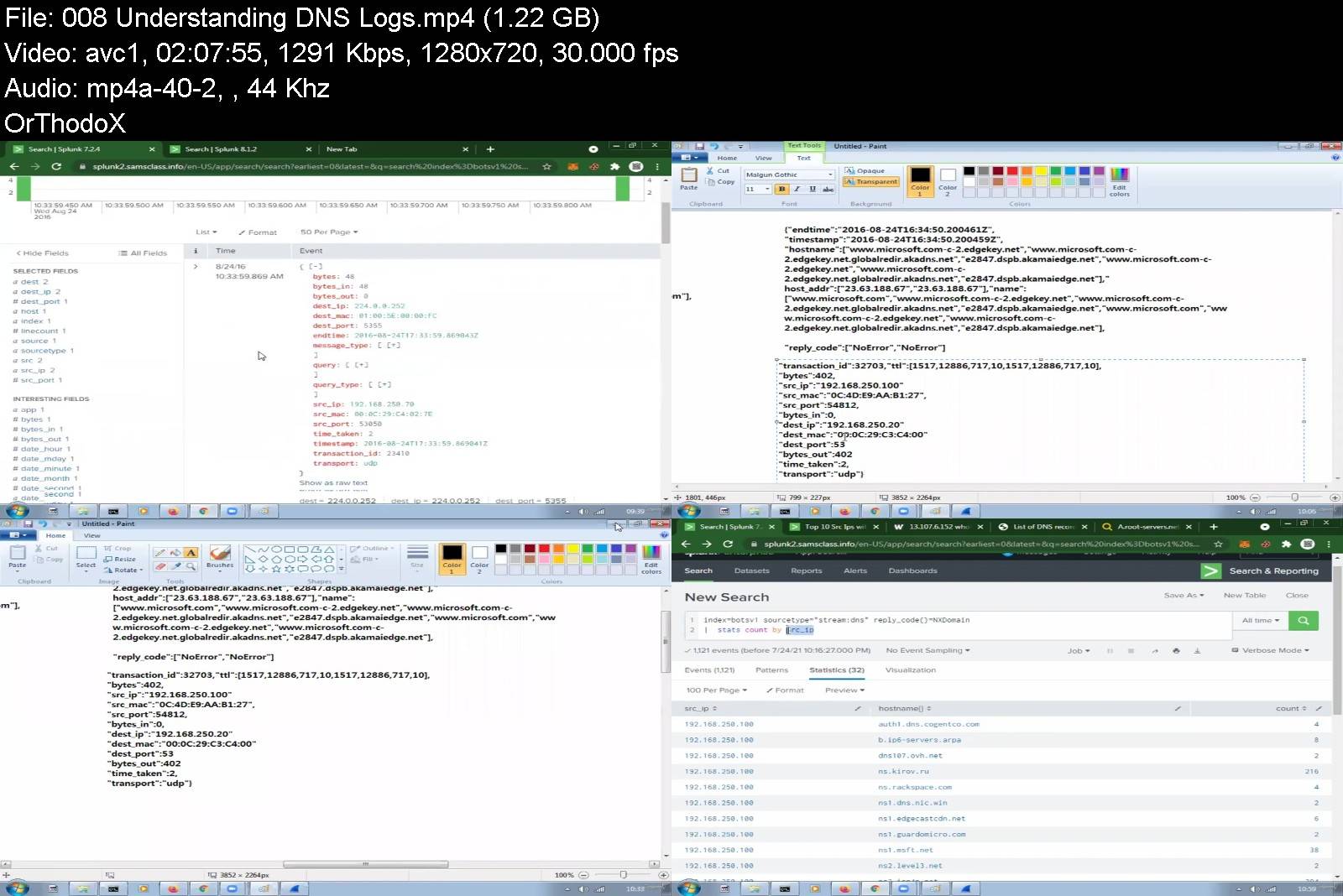Open the Save As dropdown

point(1184,595)
